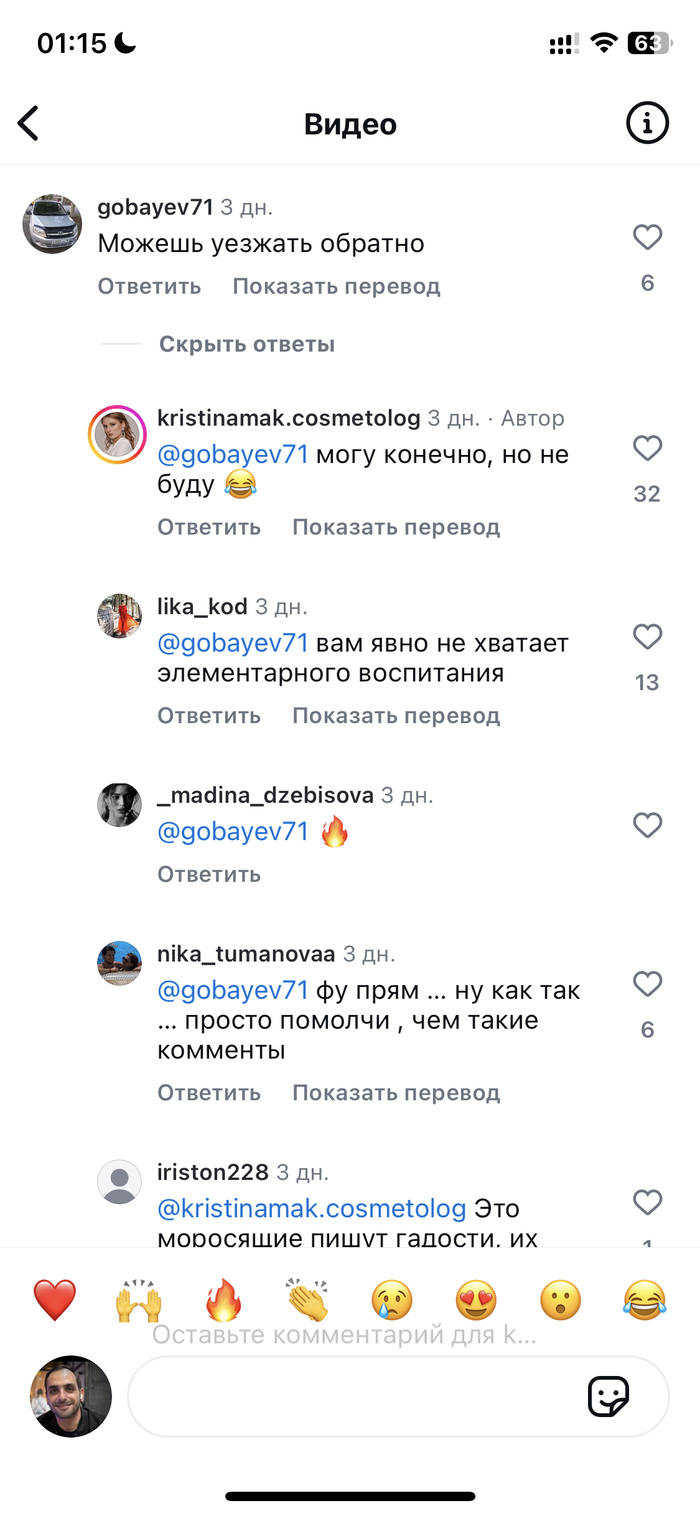React with the laughing tears emoji

[645, 1300]
